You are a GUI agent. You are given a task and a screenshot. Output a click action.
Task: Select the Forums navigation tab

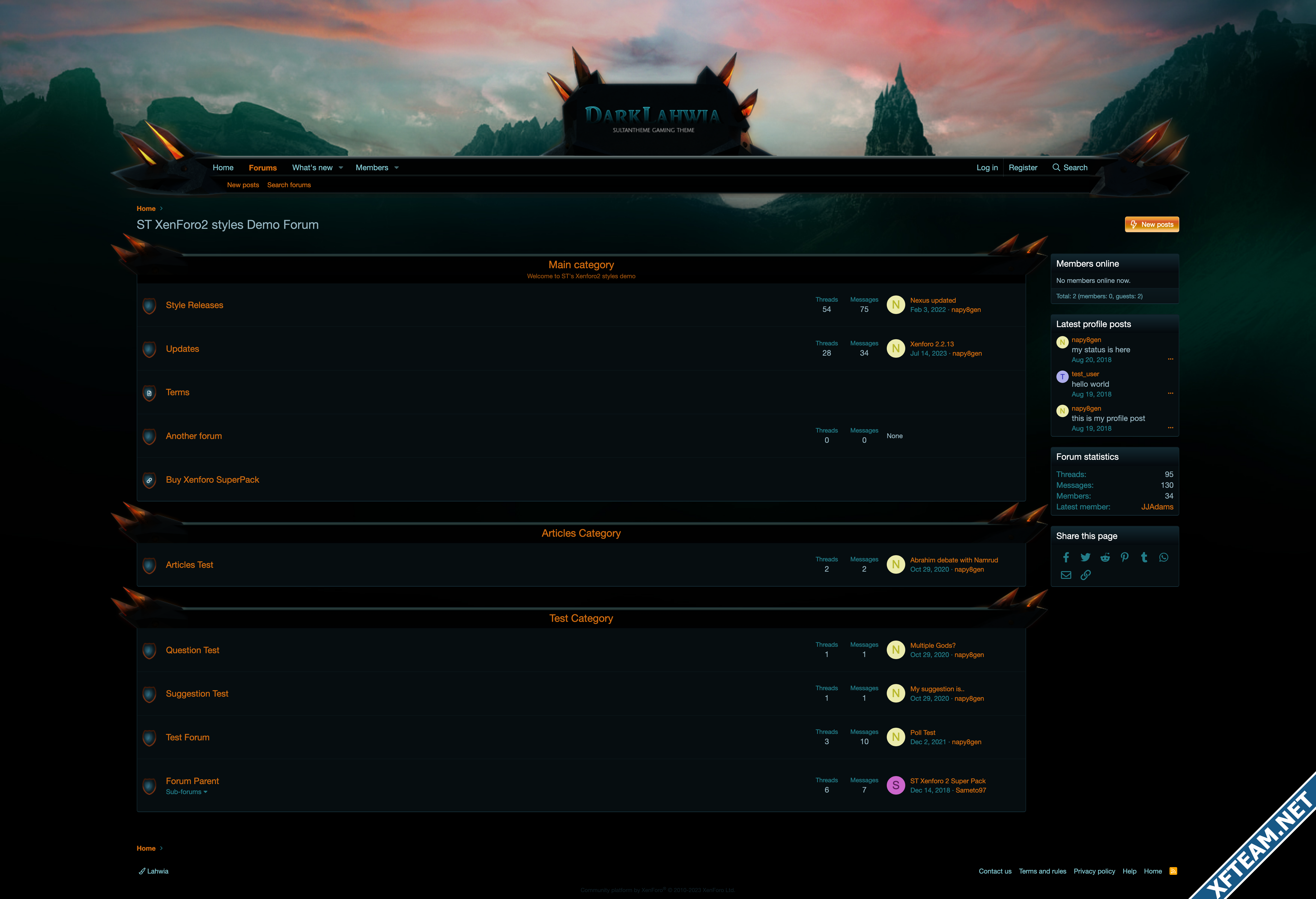point(263,168)
